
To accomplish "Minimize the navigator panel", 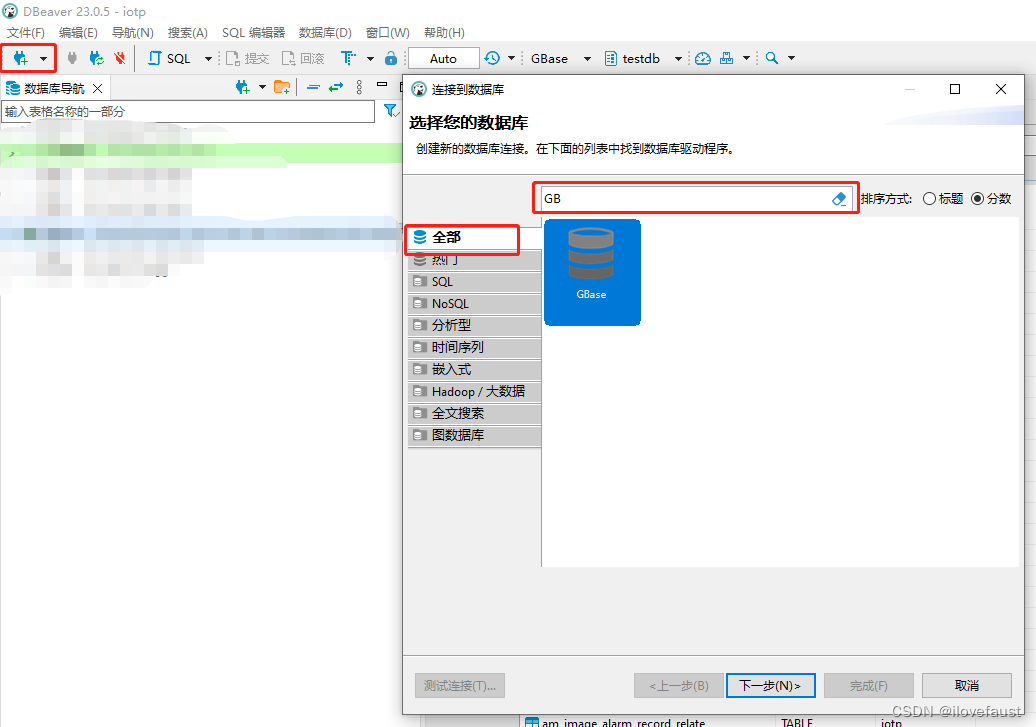I will click(382, 85).
